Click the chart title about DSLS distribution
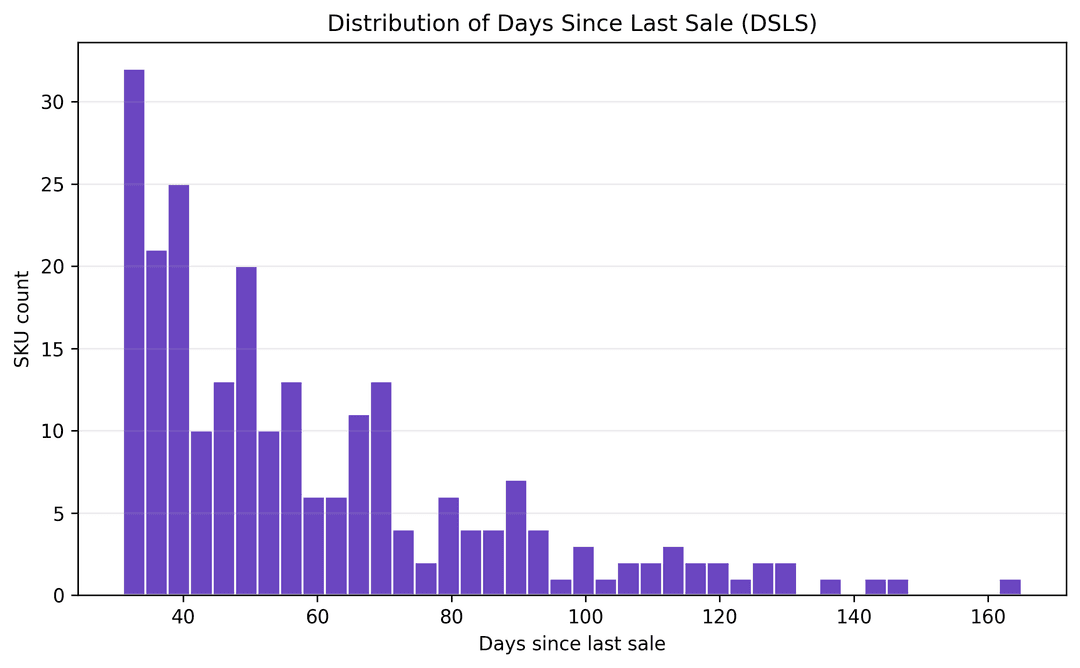Viewport: 1080px width, 668px height. (572, 25)
